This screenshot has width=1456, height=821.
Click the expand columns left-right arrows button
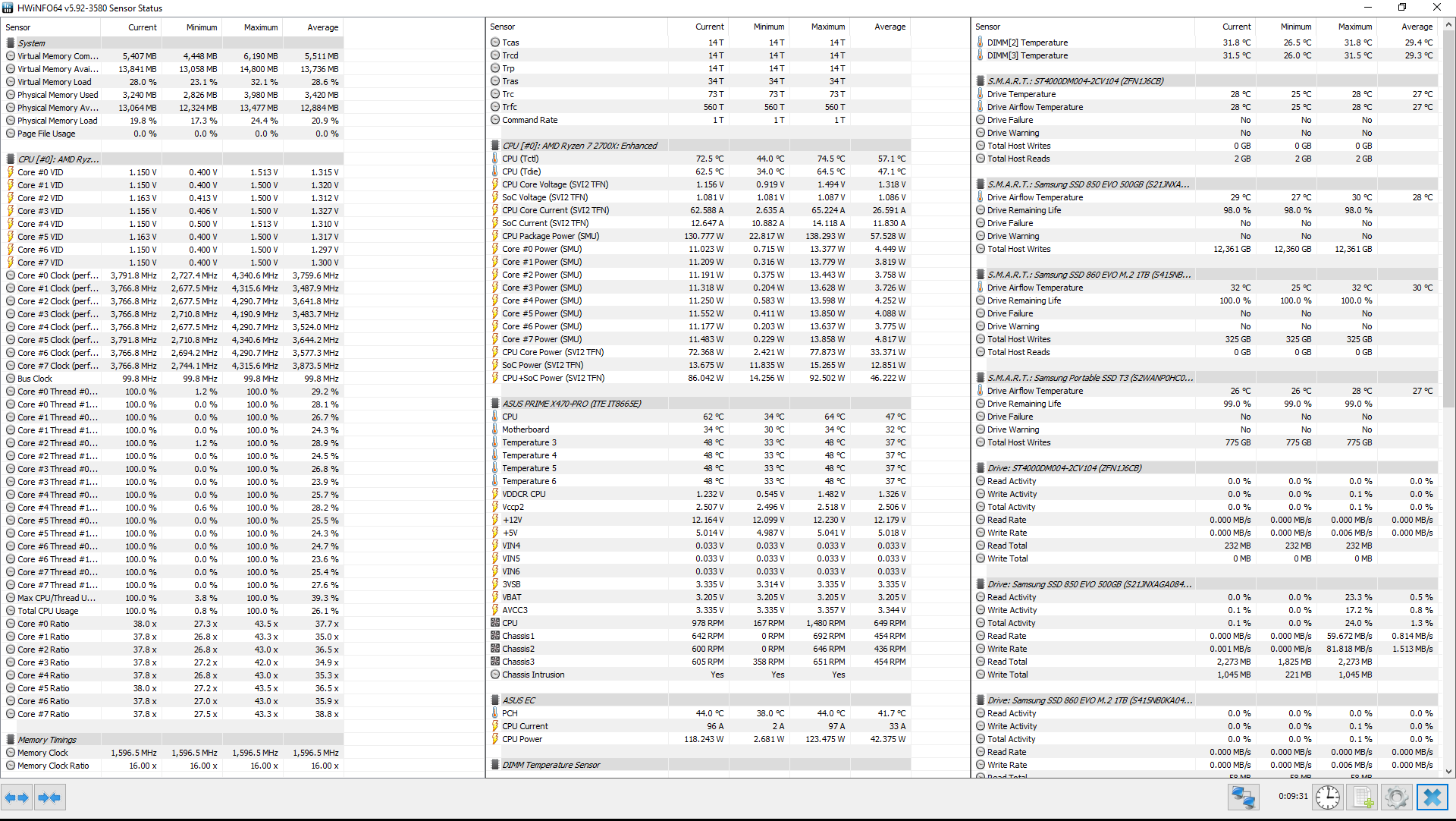[17, 797]
